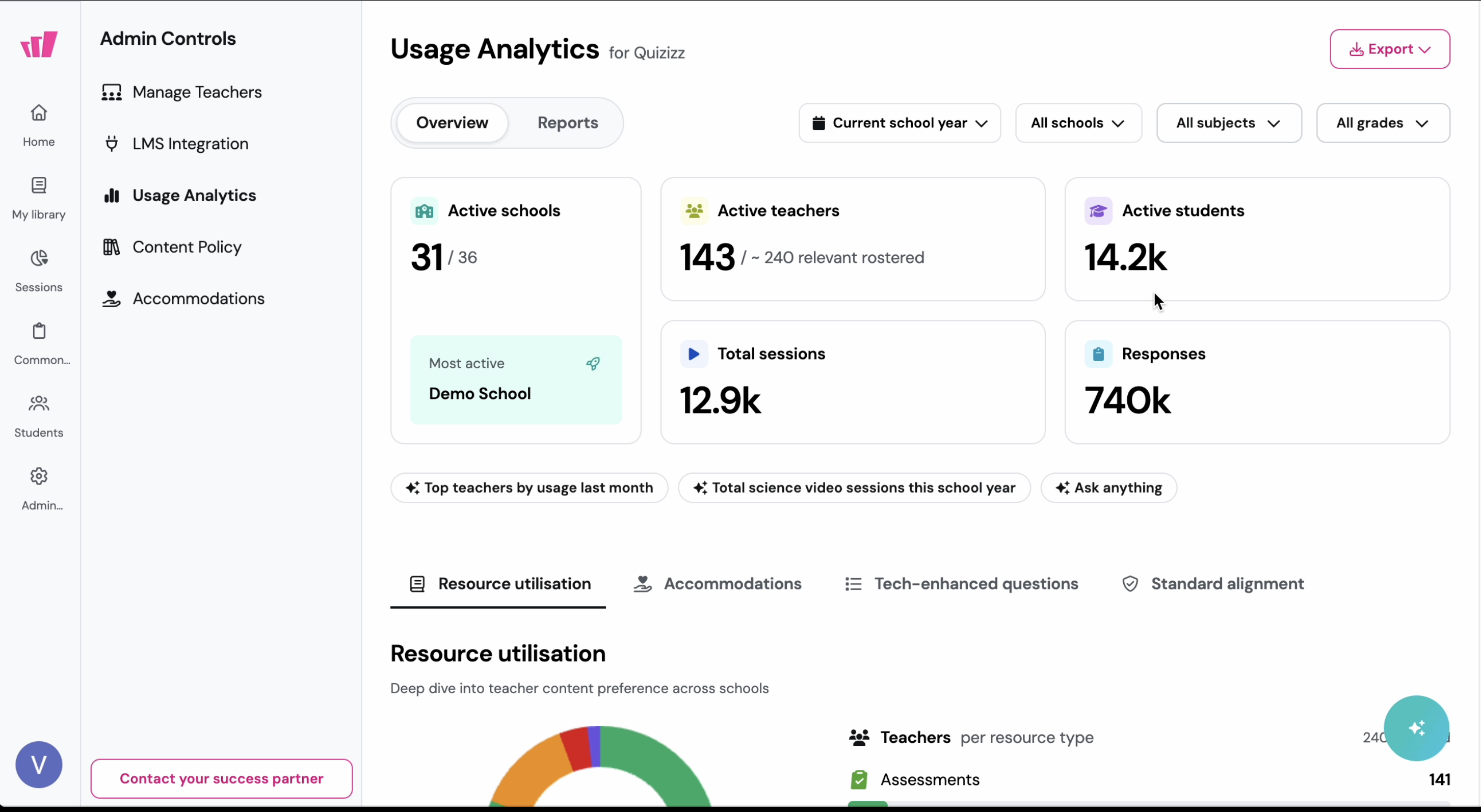
Task: Open the Students section in the sidebar
Action: click(x=39, y=416)
